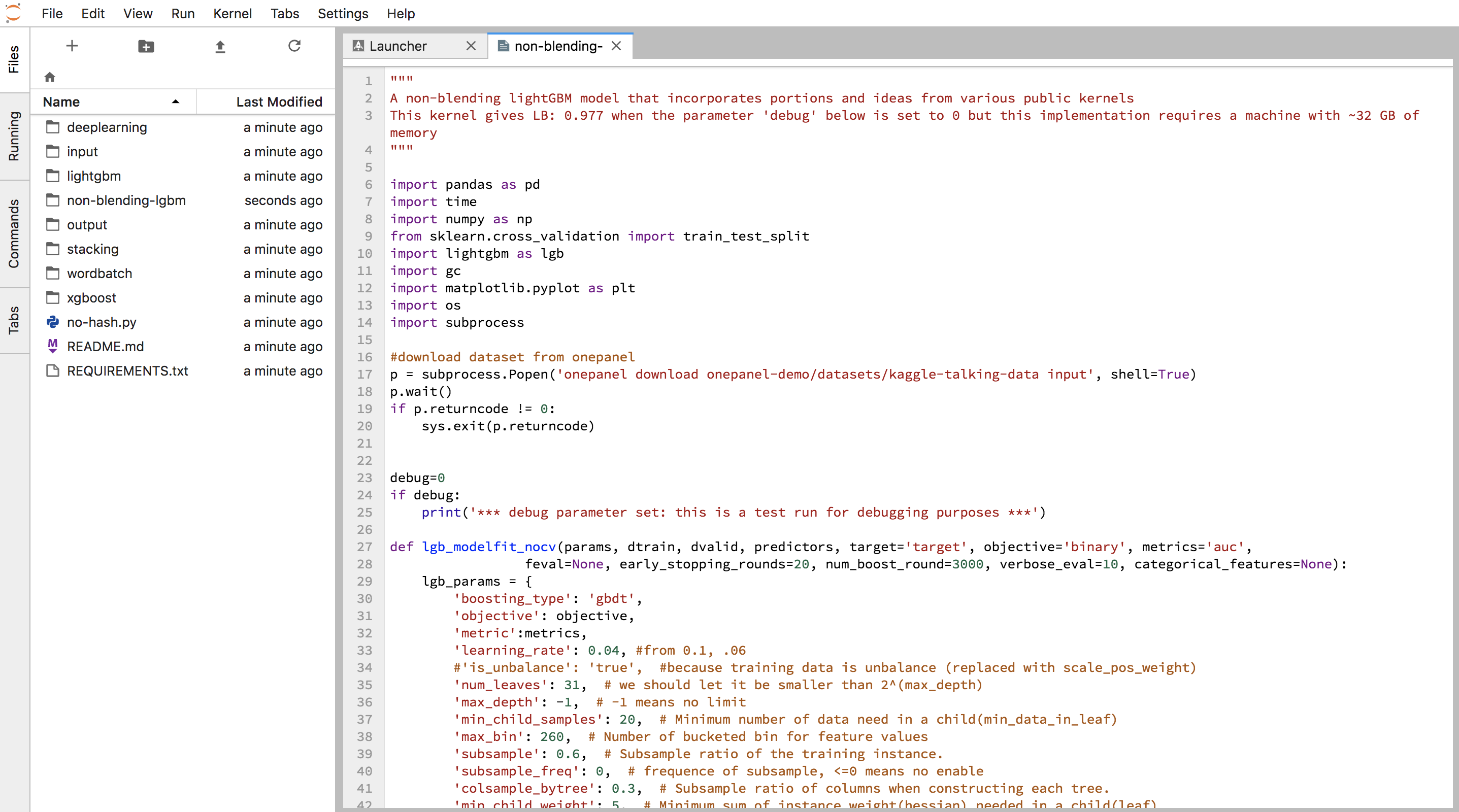Screen dimensions: 1459x812
Task: Open the Kernel menu
Action: (232, 14)
